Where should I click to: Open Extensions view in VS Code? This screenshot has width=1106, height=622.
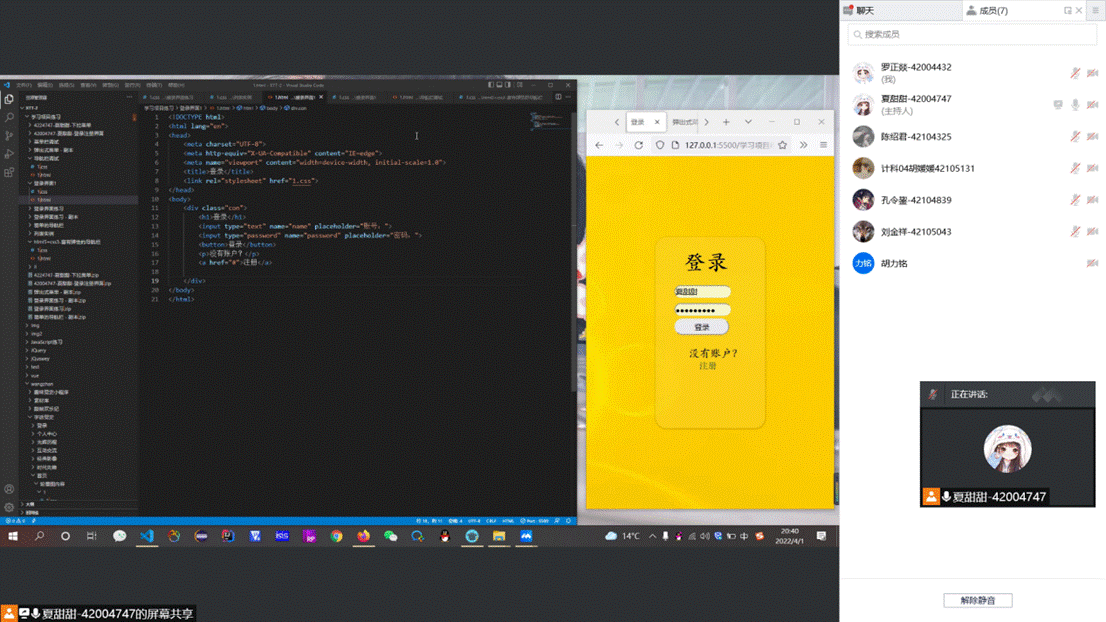pyautogui.click(x=9, y=172)
